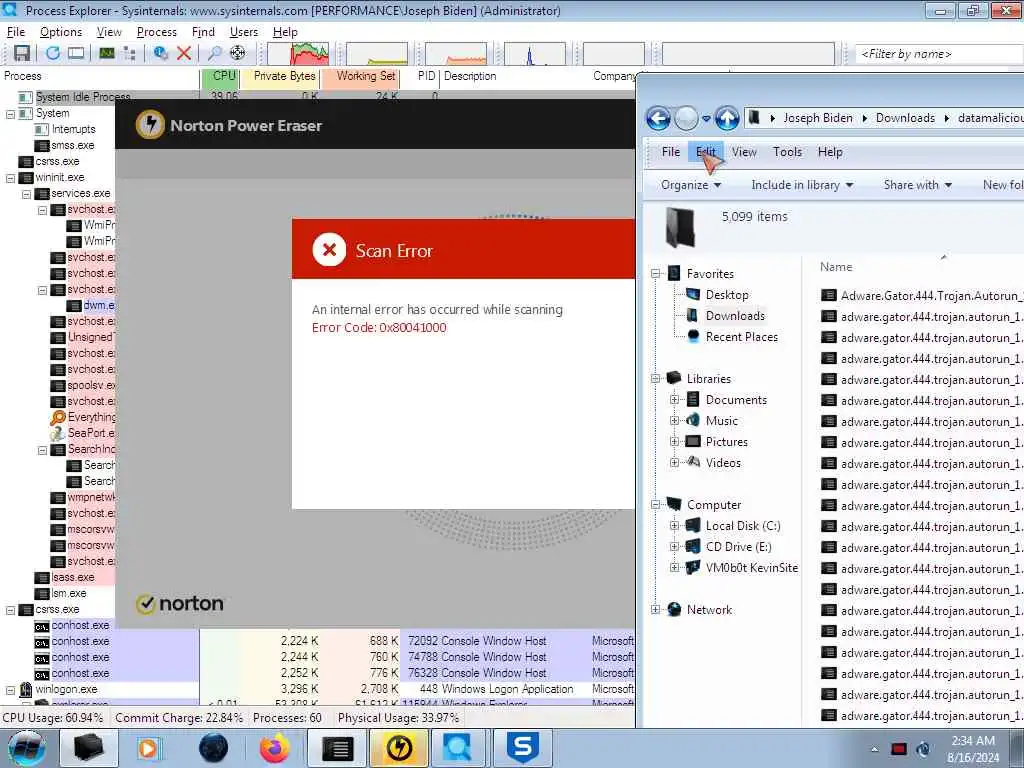
Task: Click the Name column header in Explorer
Action: (836, 267)
